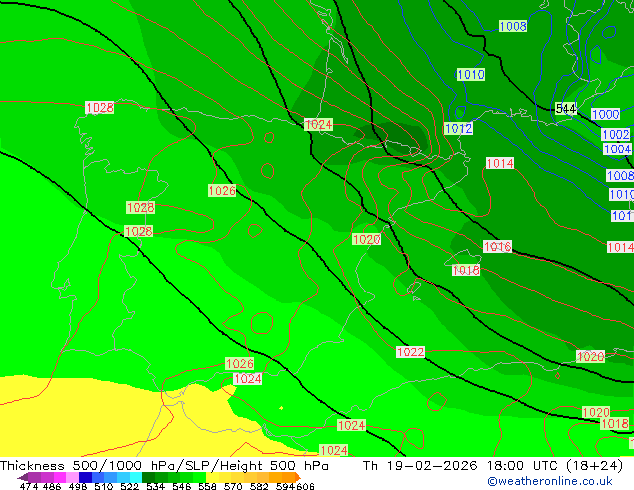Click the legend value 546
The width and height of the screenshot is (634, 490).
(x=182, y=486)
